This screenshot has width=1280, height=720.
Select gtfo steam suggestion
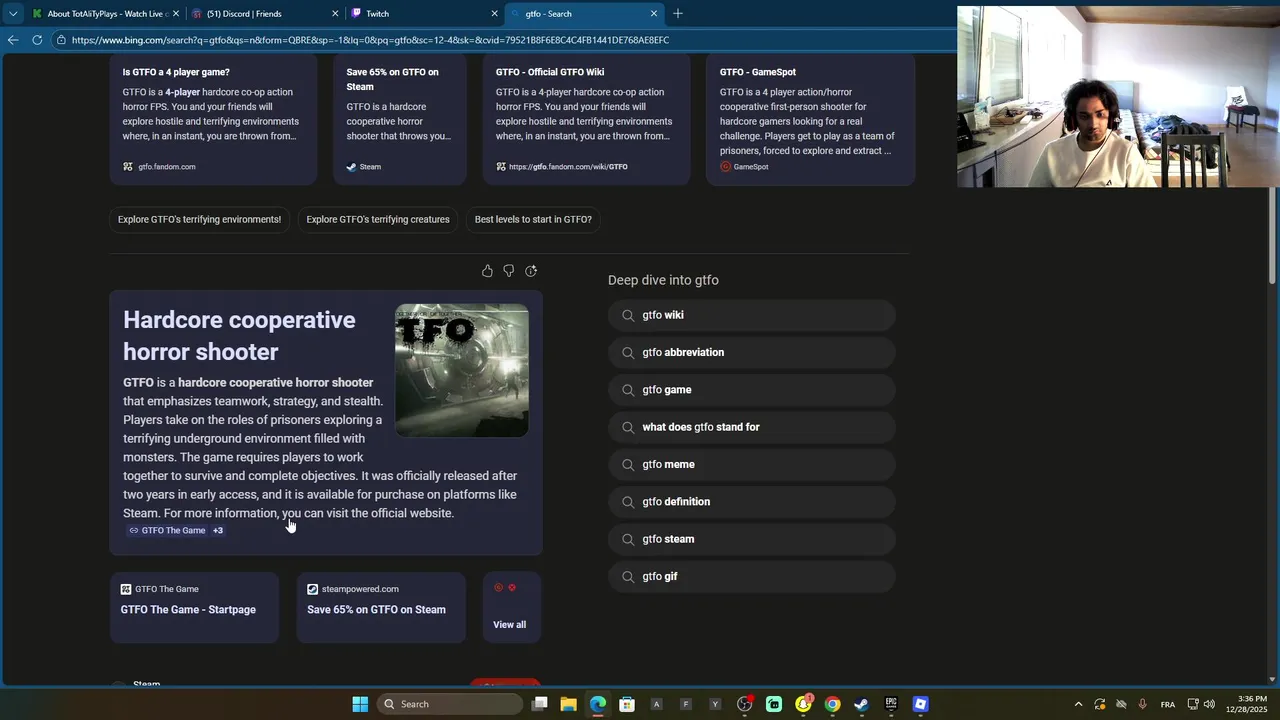click(751, 539)
